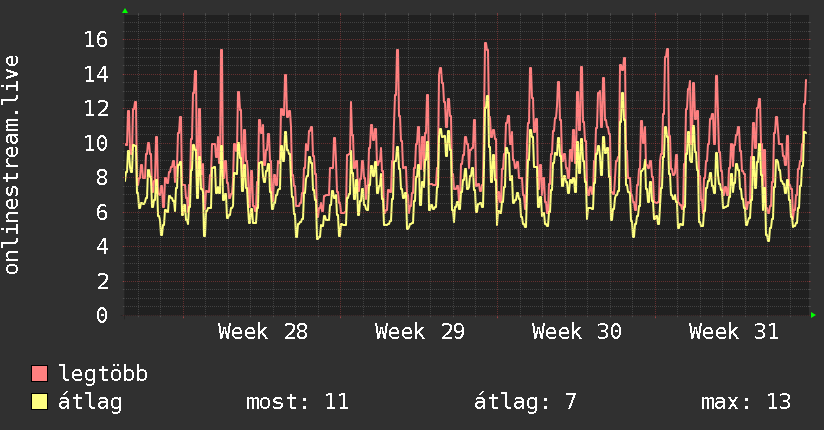This screenshot has width=824, height=430.
Task: Click the 0 y-axis tick label
Action: click(x=102, y=315)
